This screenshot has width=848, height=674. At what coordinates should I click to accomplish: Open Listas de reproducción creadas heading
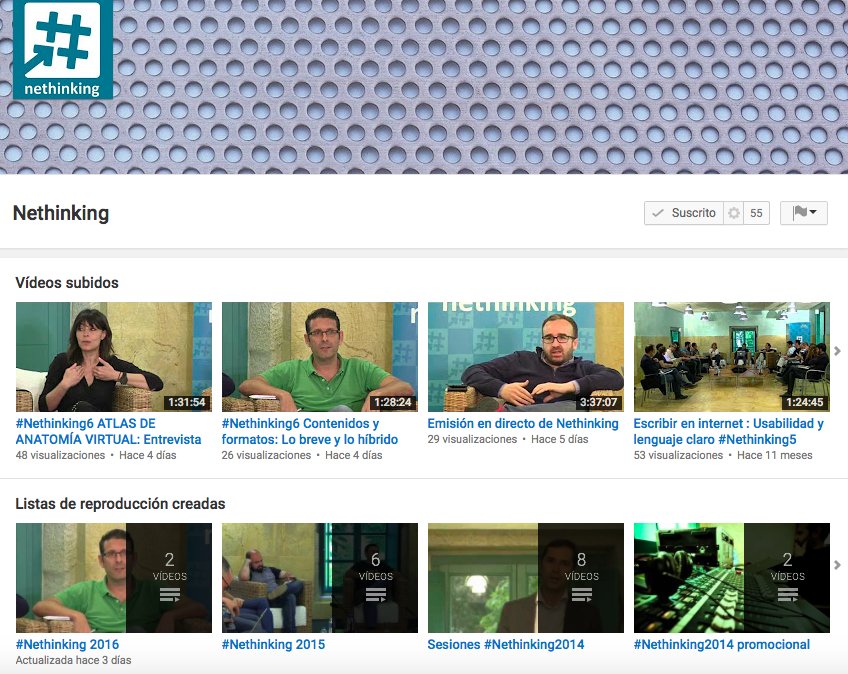(120, 504)
